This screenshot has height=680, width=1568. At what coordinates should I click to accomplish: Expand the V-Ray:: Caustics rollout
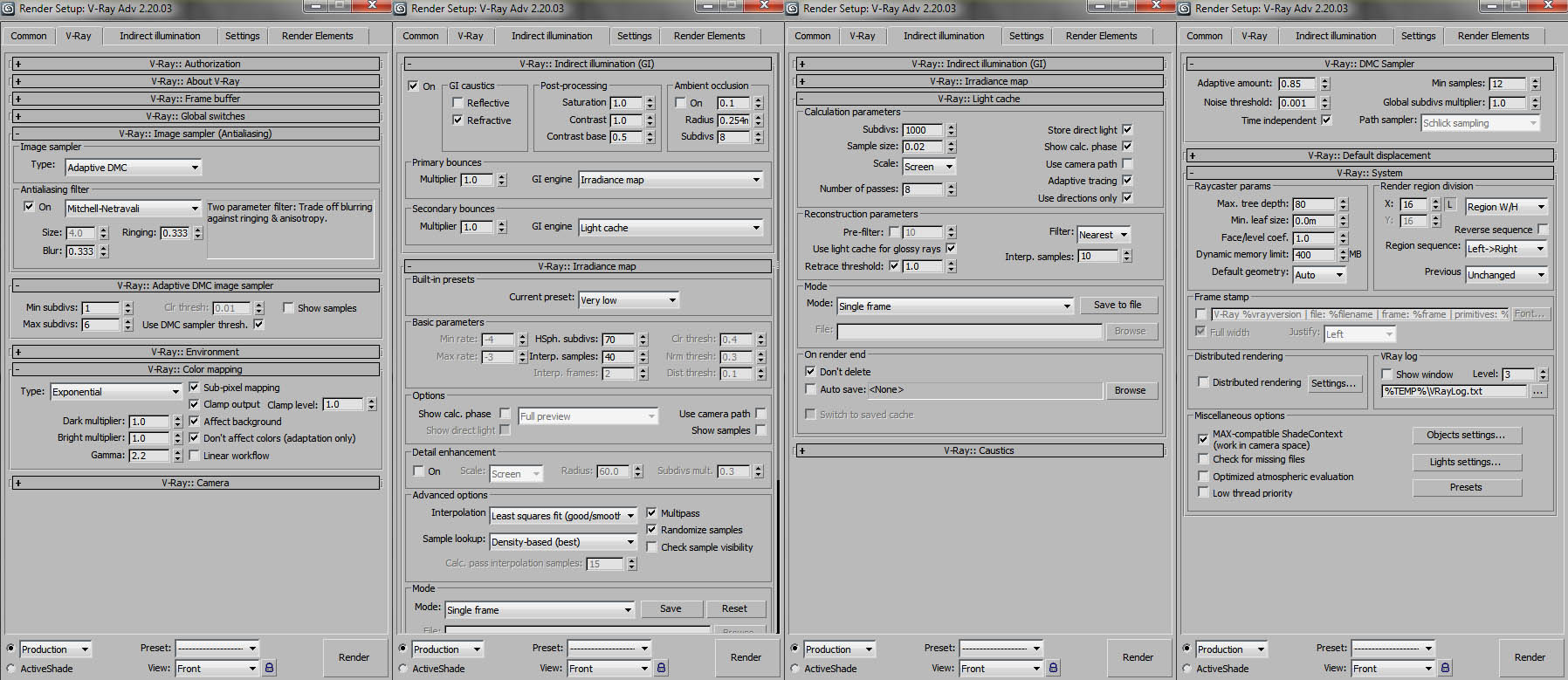980,450
